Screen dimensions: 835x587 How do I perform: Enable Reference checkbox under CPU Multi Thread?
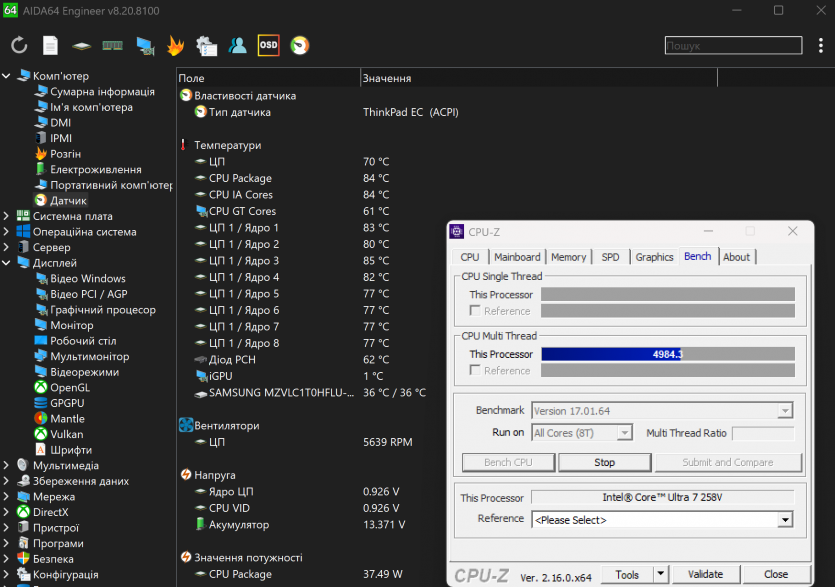click(476, 371)
